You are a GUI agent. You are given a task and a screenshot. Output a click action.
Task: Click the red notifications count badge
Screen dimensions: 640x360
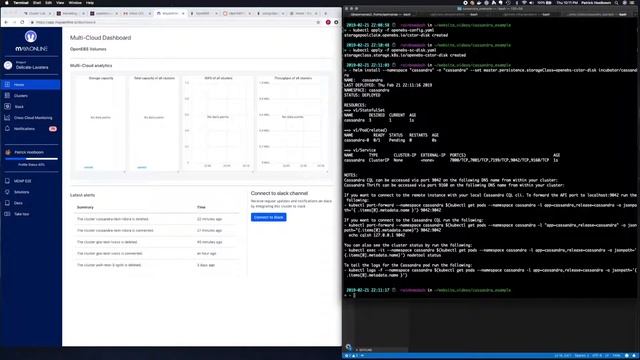tap(53, 129)
